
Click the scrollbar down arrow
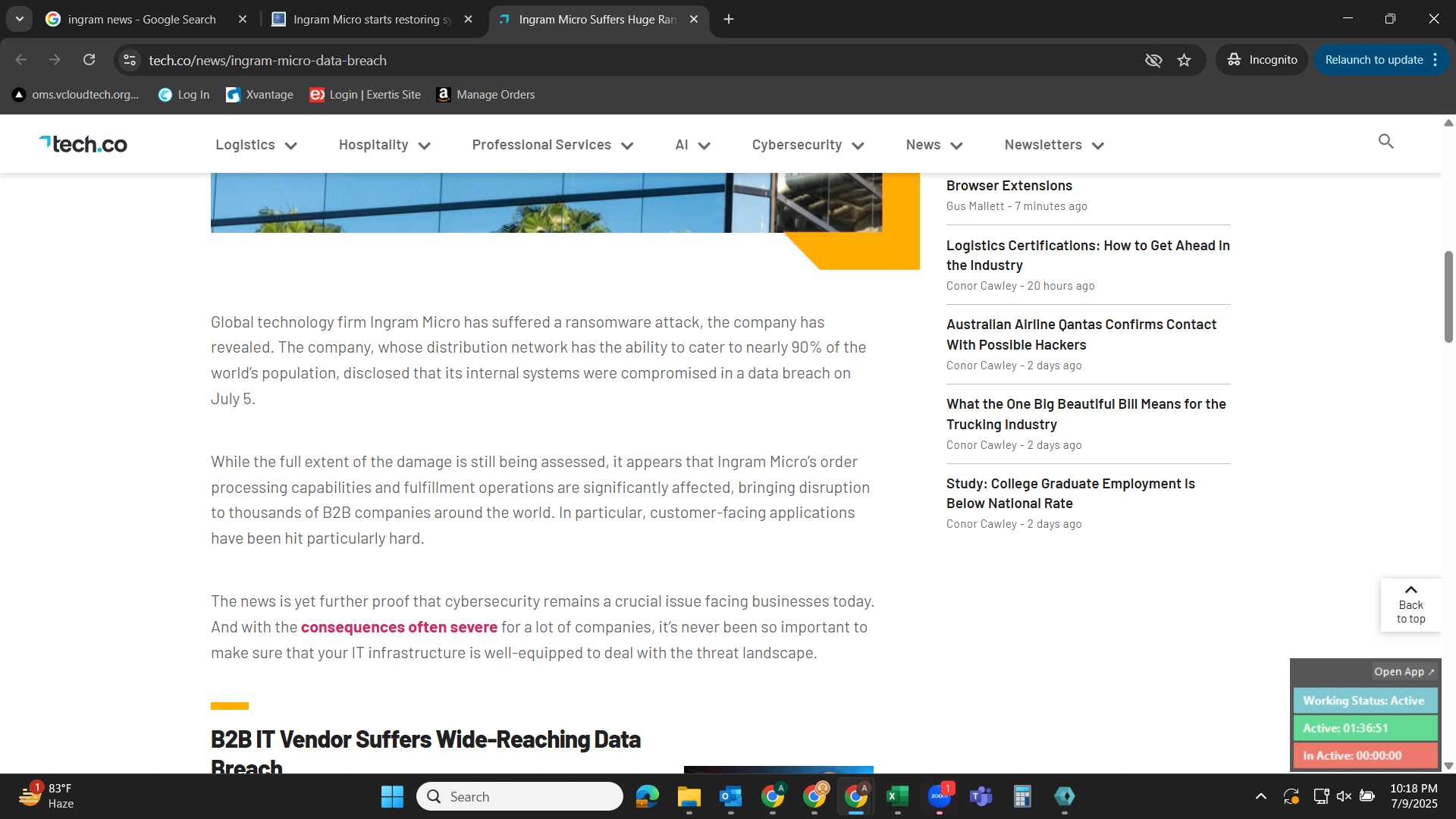[x=1448, y=766]
